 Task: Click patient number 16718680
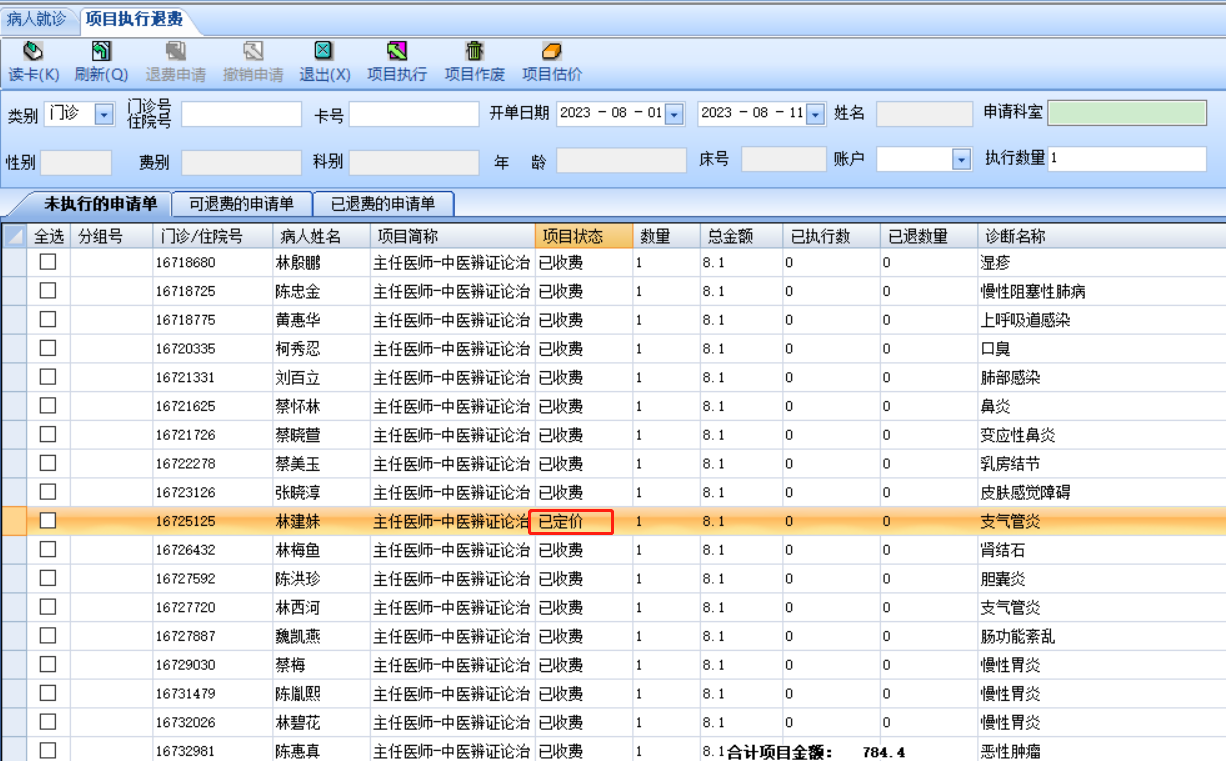pos(185,263)
